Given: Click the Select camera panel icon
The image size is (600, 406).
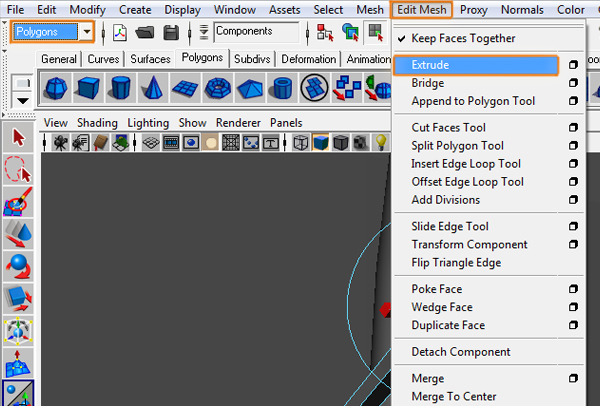Looking at the screenshot, I should (x=60, y=143).
